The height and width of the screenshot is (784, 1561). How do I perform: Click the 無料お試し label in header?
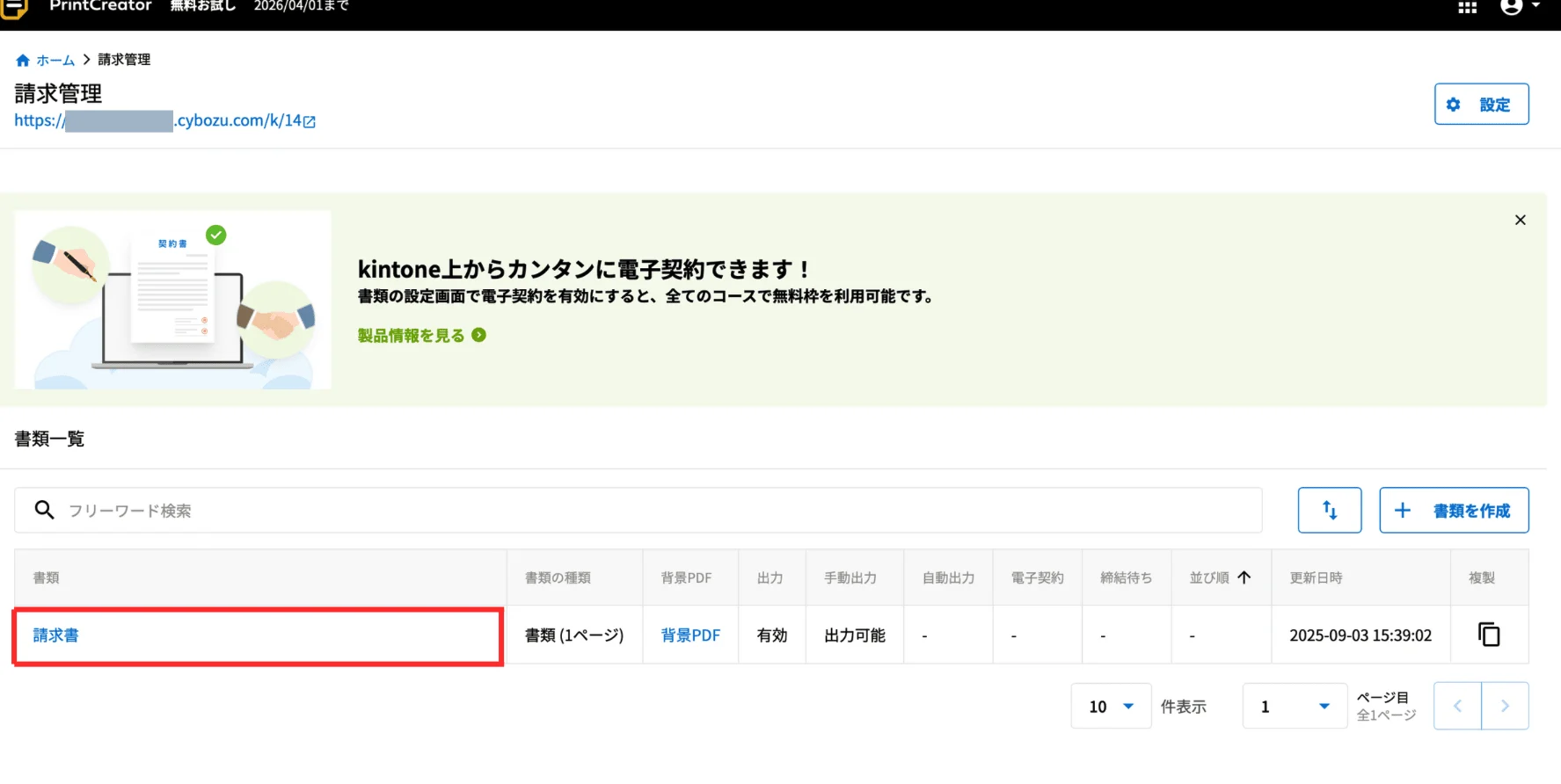(x=203, y=6)
